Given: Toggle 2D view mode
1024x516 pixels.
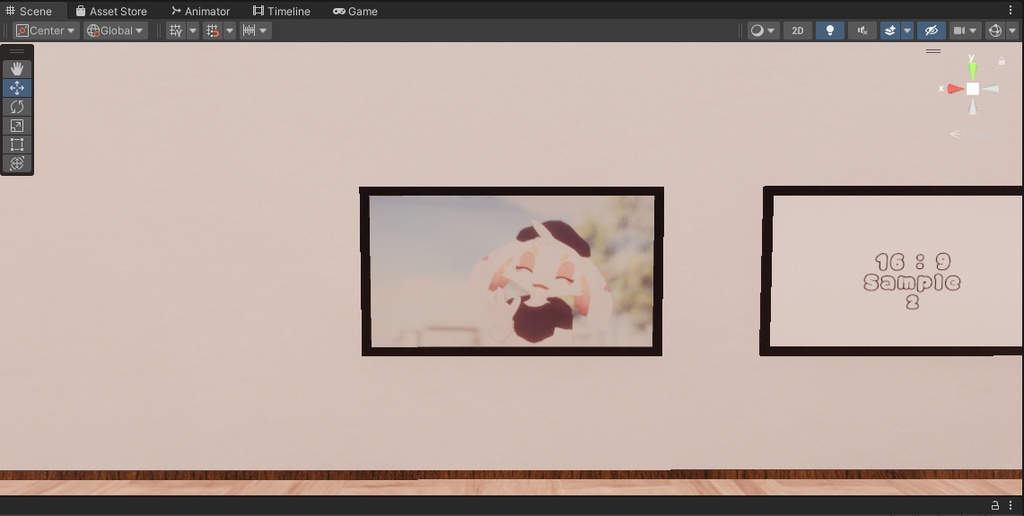Looking at the screenshot, I should coord(797,31).
